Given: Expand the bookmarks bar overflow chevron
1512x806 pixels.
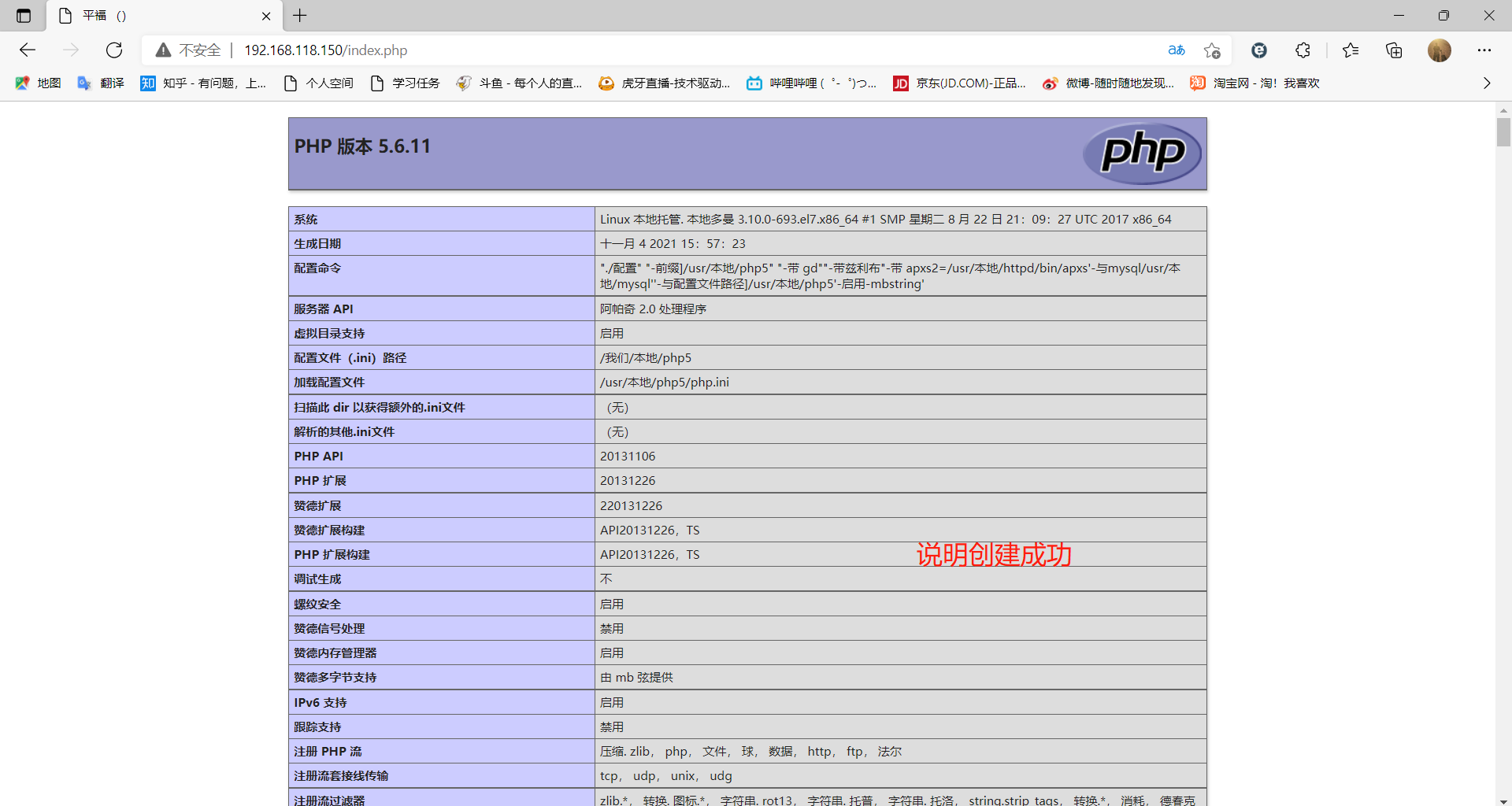Looking at the screenshot, I should 1487,83.
